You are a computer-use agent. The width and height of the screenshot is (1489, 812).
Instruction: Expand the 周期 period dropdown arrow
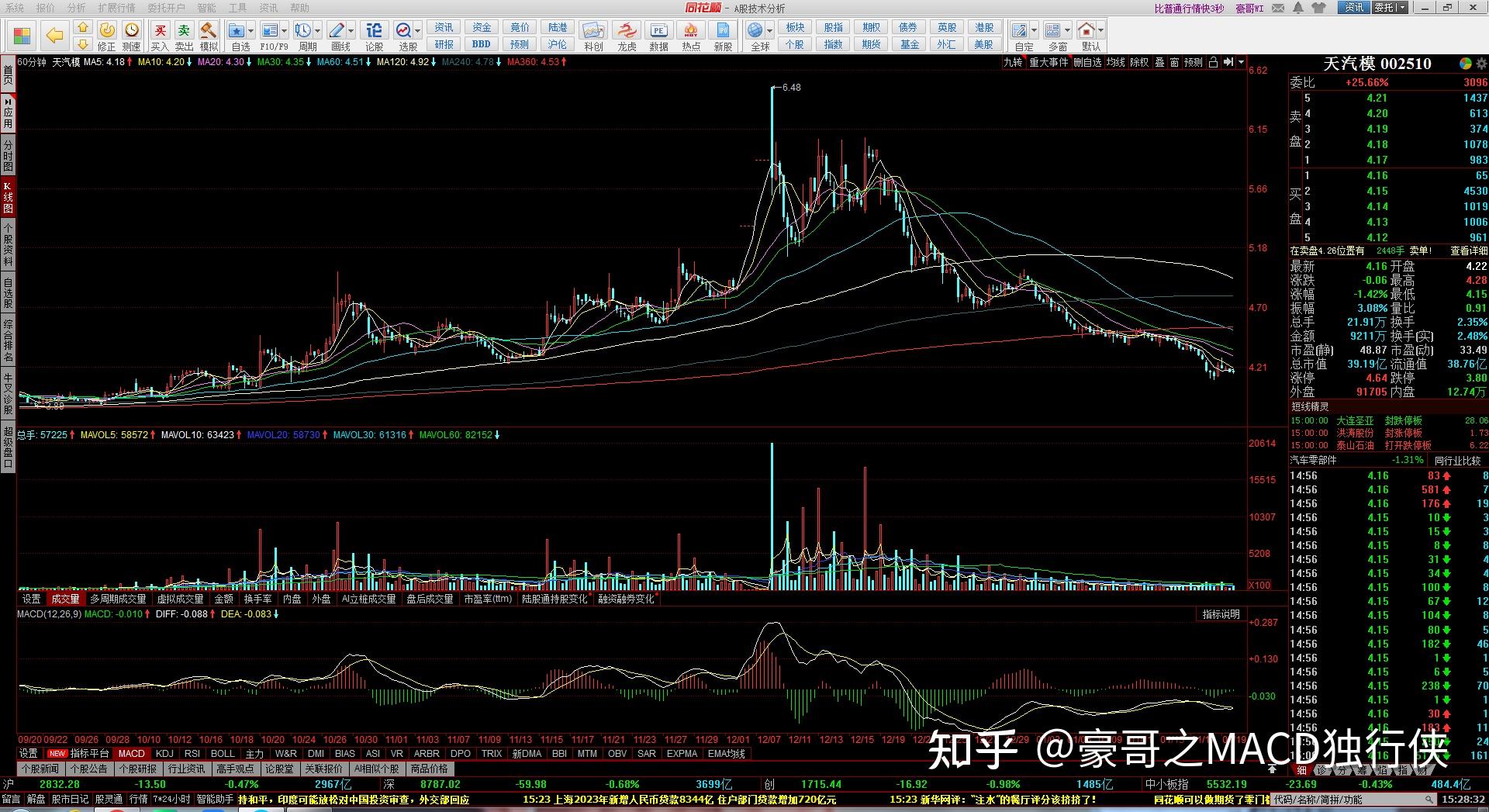click(x=318, y=31)
